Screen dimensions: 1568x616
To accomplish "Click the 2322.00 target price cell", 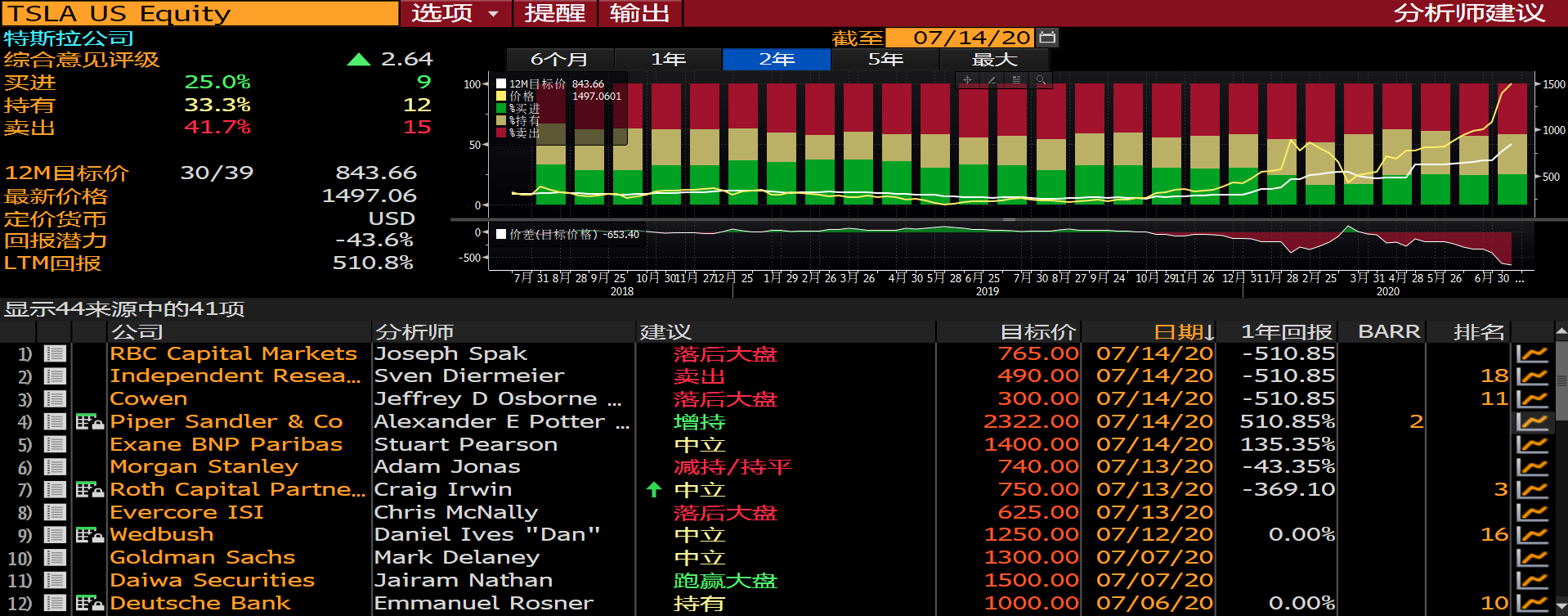I will tap(1031, 421).
